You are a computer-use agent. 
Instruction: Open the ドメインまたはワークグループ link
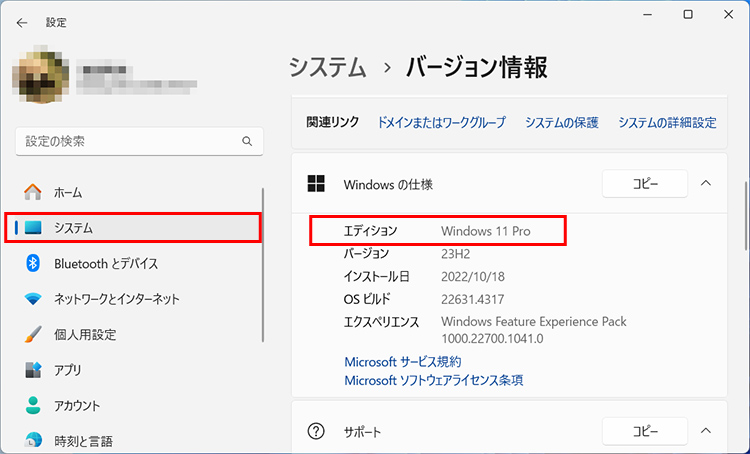click(x=441, y=122)
